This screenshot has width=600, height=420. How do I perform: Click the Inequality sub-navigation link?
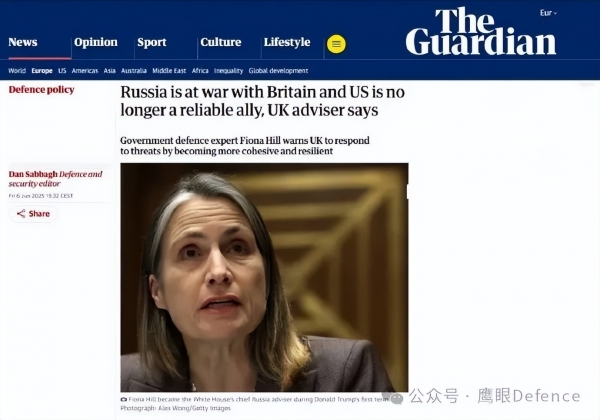(228, 71)
